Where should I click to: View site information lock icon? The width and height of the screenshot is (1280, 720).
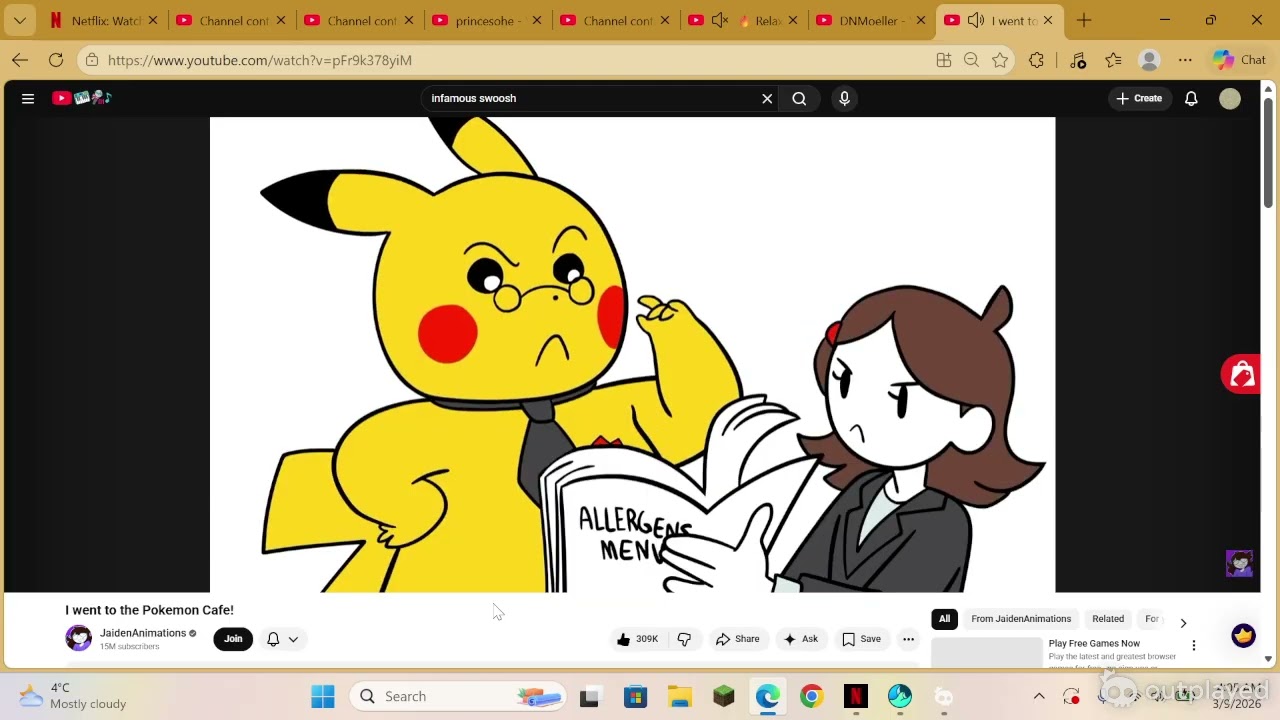tap(92, 60)
